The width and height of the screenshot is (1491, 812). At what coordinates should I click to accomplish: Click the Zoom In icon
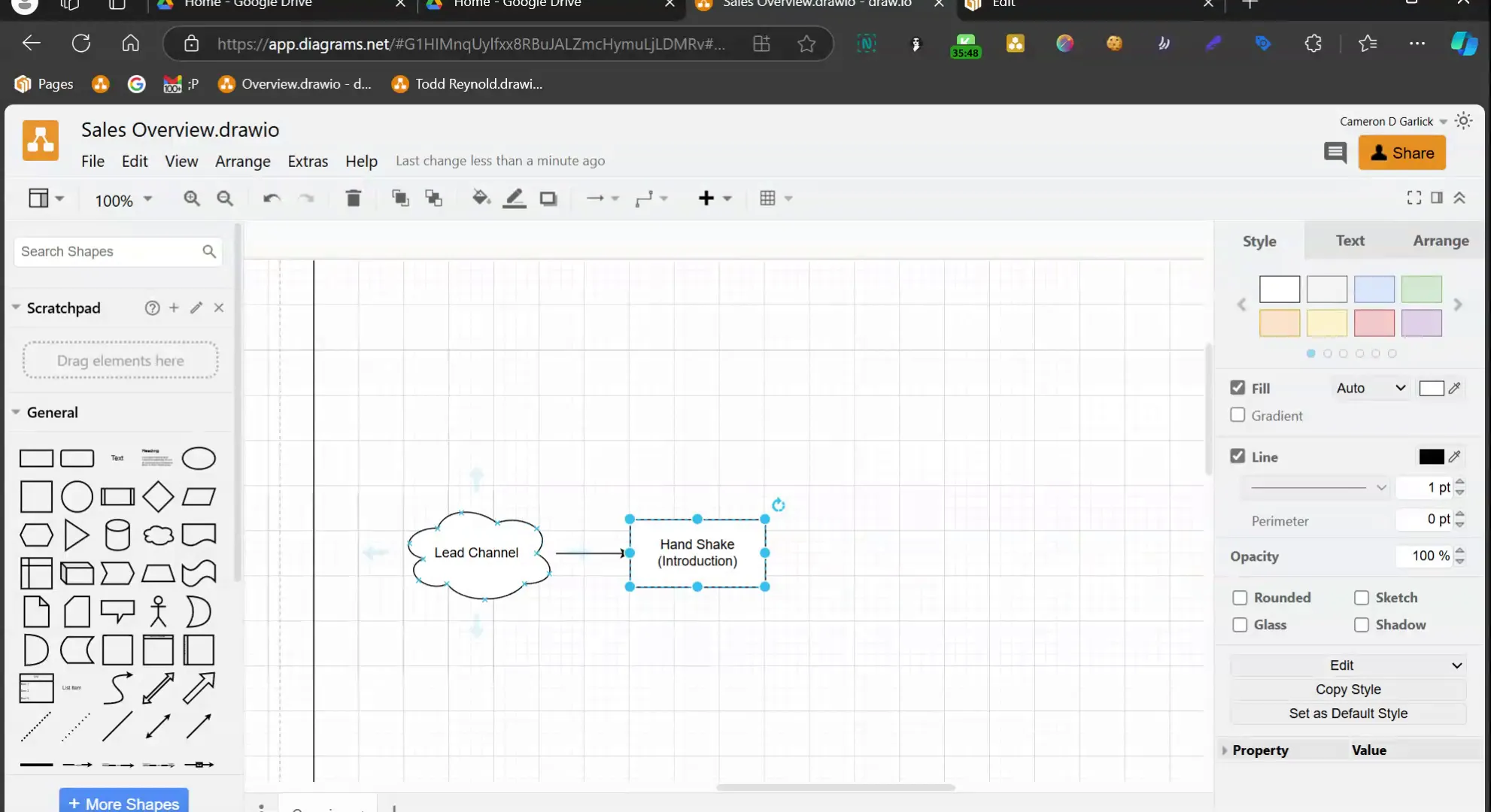tap(192, 198)
